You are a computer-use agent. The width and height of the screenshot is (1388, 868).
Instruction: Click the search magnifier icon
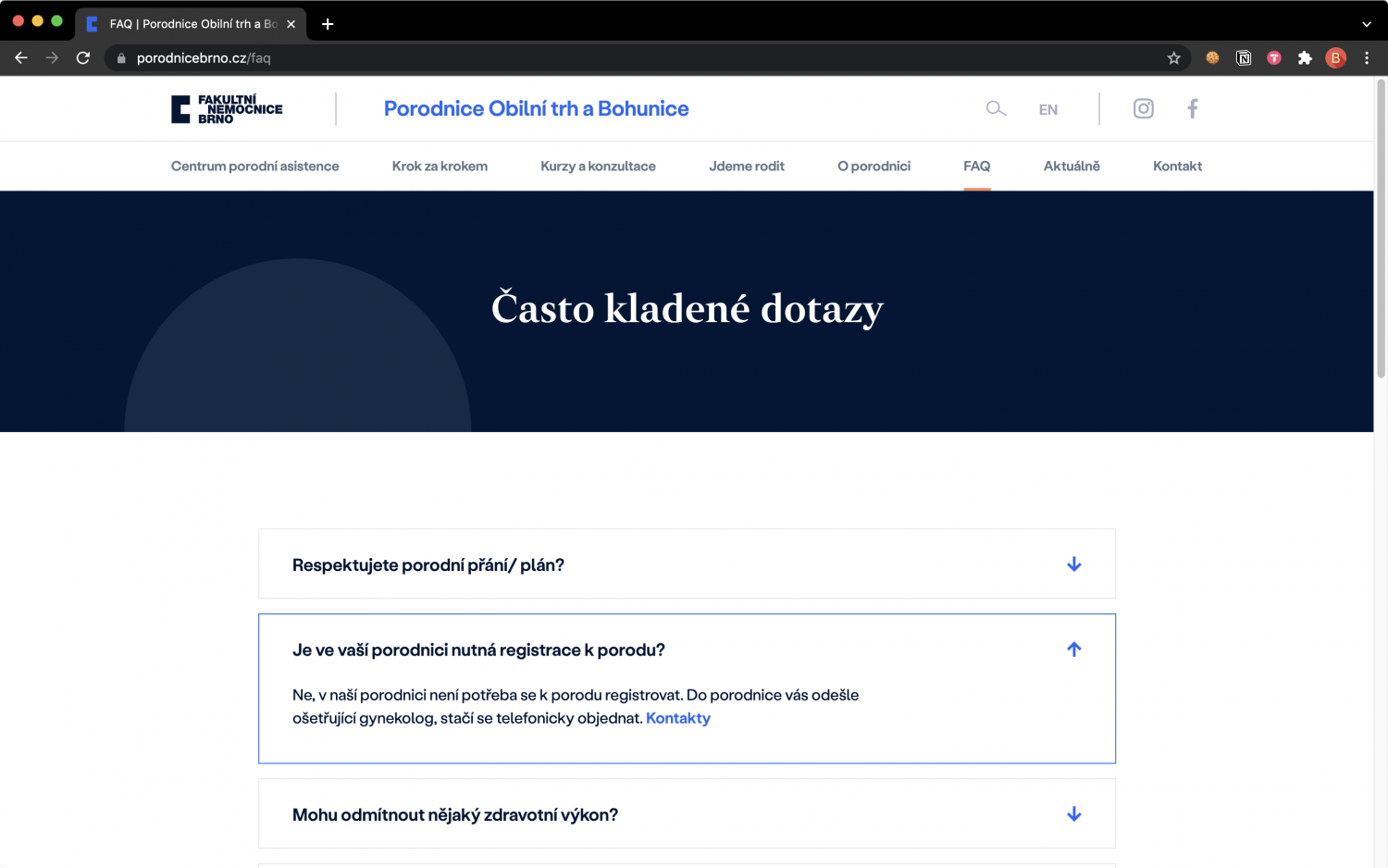point(996,109)
